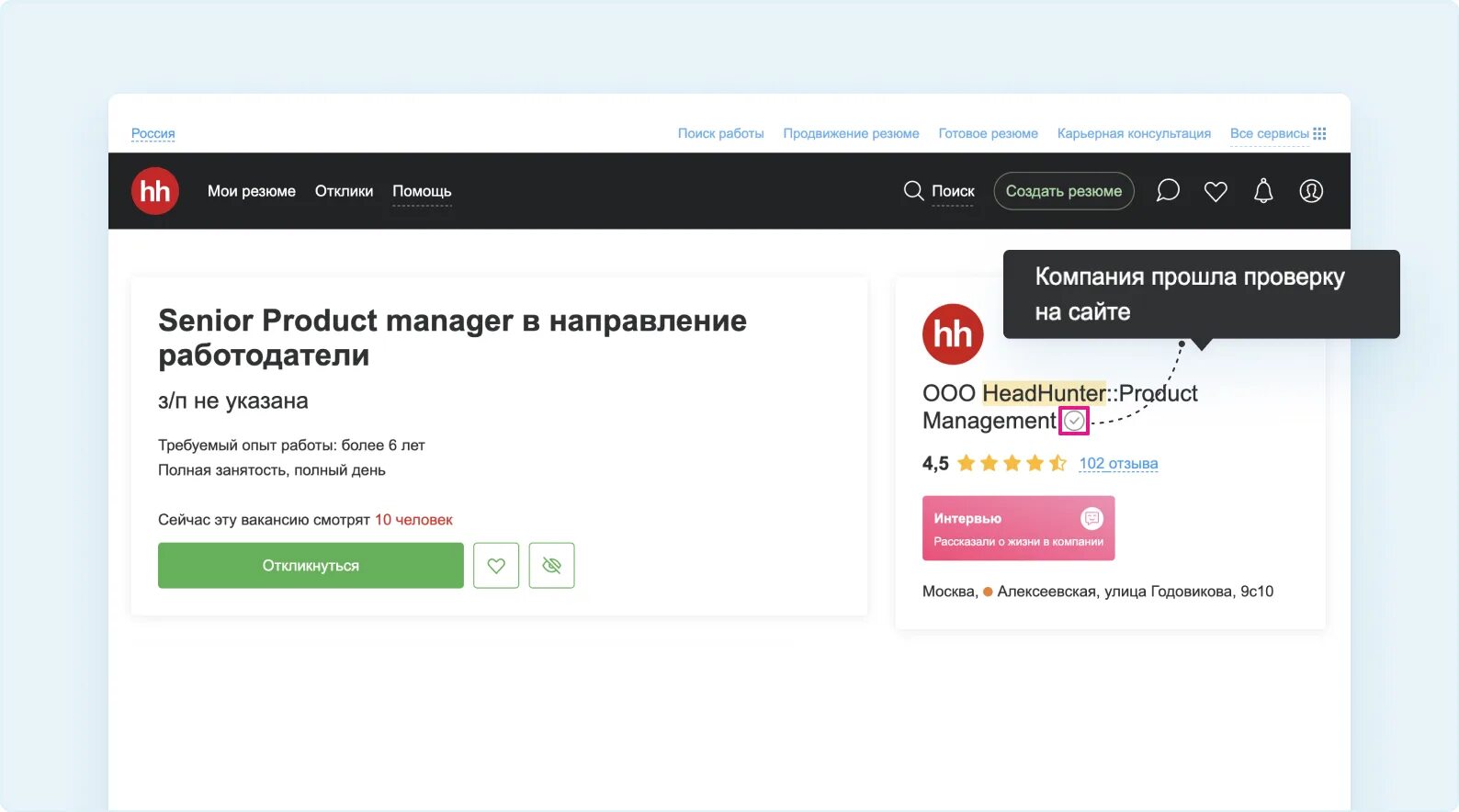Image resolution: width=1459 pixels, height=812 pixels.
Task: Click the Поиск text in the navbar
Action: [953, 191]
